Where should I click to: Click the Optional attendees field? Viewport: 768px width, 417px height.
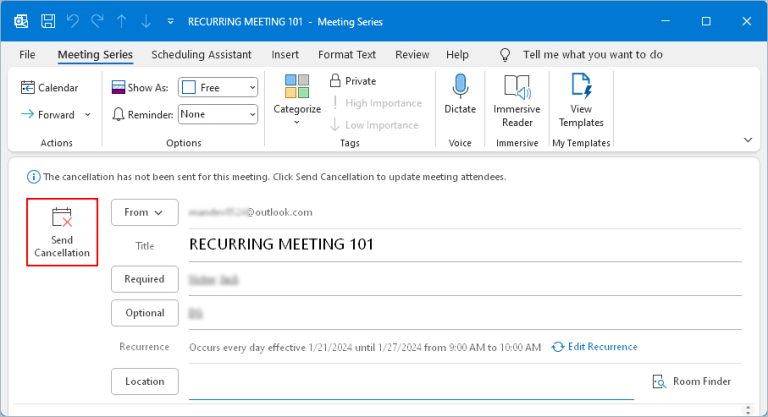(x=465, y=313)
